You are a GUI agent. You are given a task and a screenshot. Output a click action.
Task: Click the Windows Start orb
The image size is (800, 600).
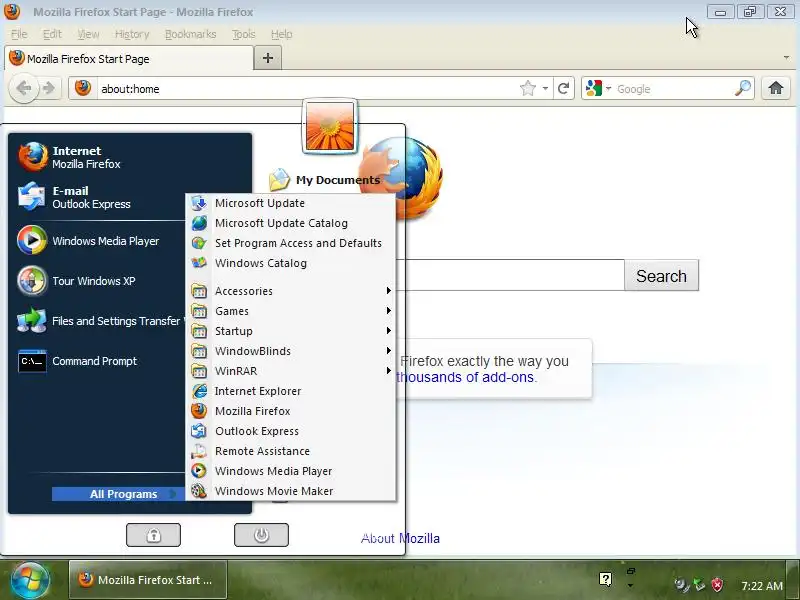coord(30,580)
